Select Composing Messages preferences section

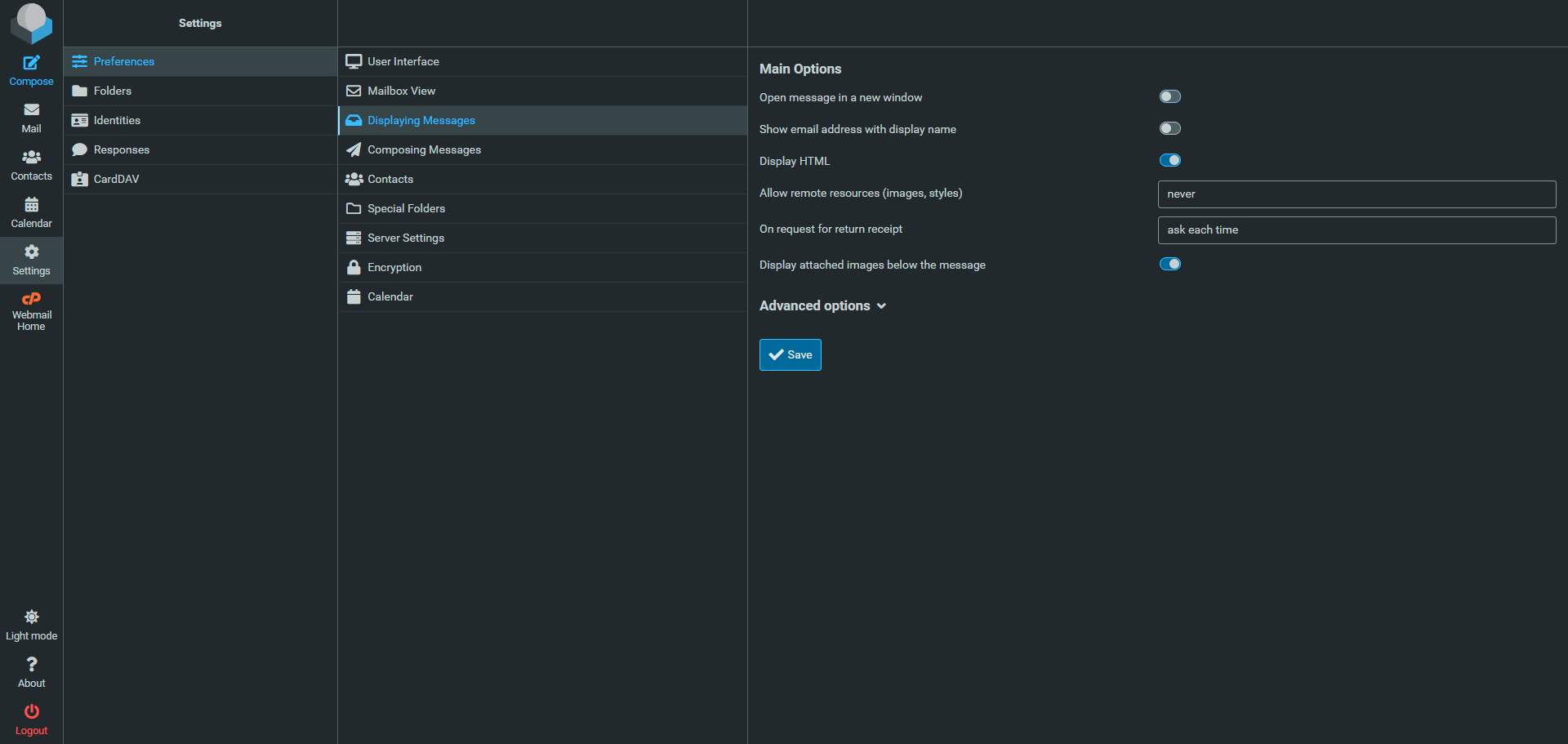pos(424,150)
